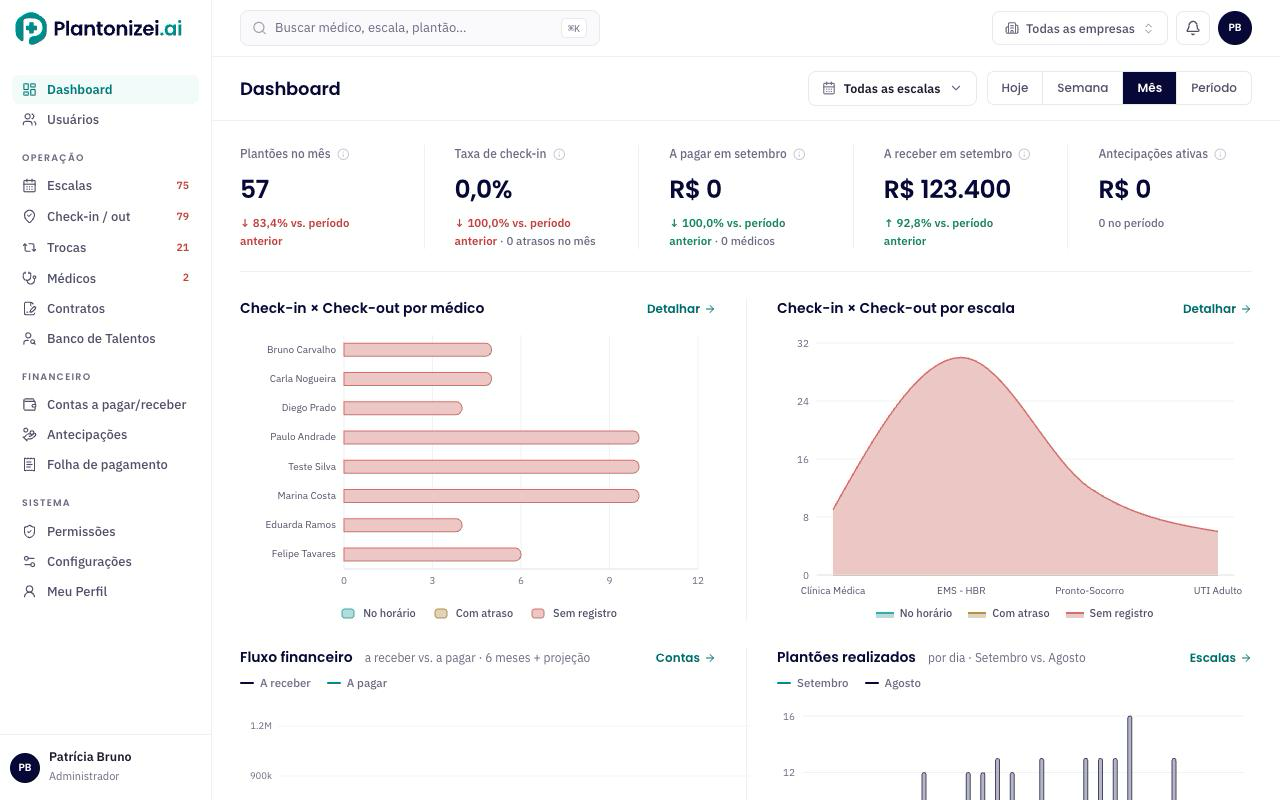
Task: Open Banco de Talentos
Action: click(105, 338)
